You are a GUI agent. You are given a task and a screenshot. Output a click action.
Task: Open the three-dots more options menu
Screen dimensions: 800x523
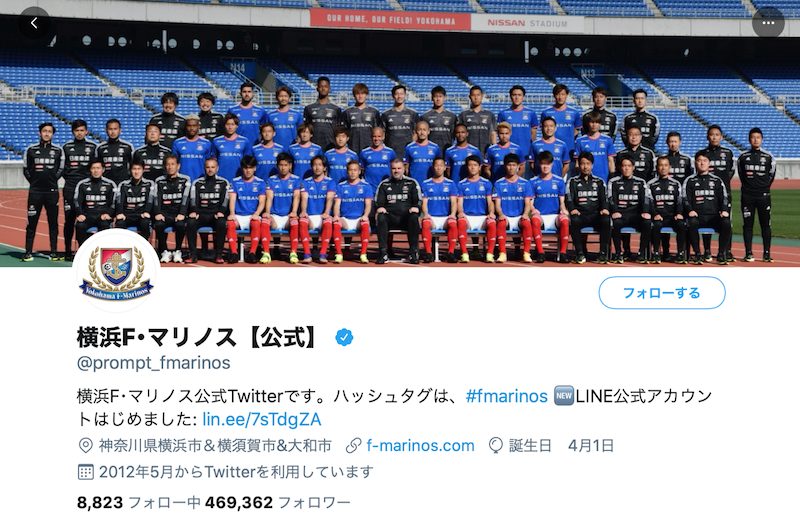(768, 23)
